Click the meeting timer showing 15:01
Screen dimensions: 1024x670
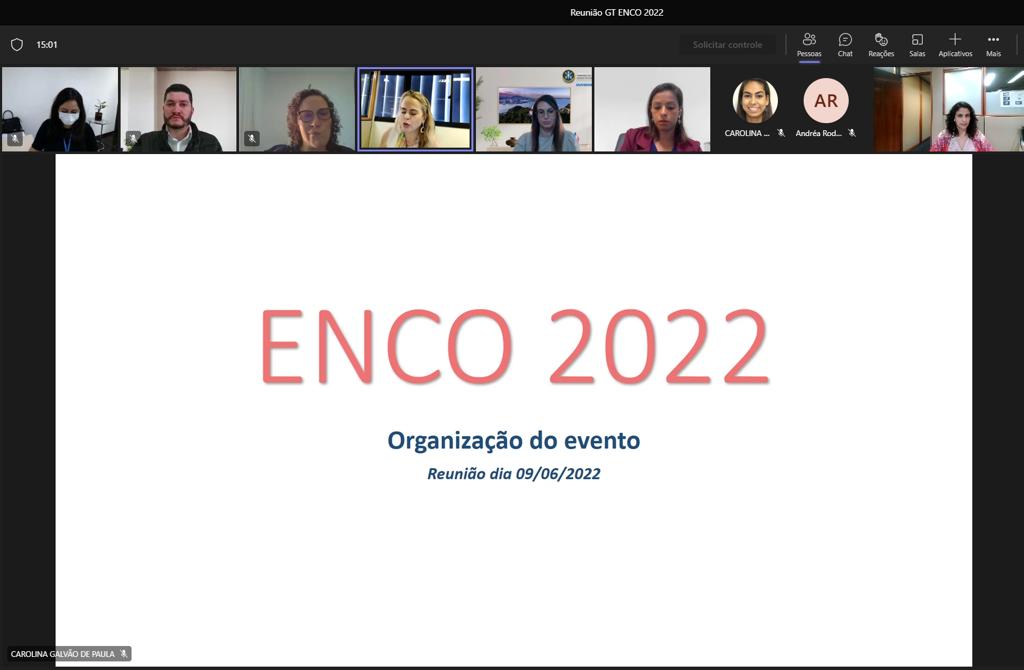46,44
